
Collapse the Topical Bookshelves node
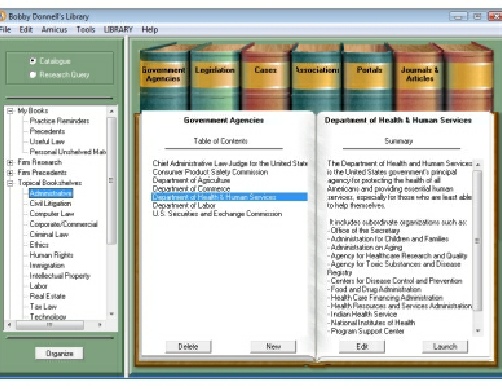tap(10, 183)
